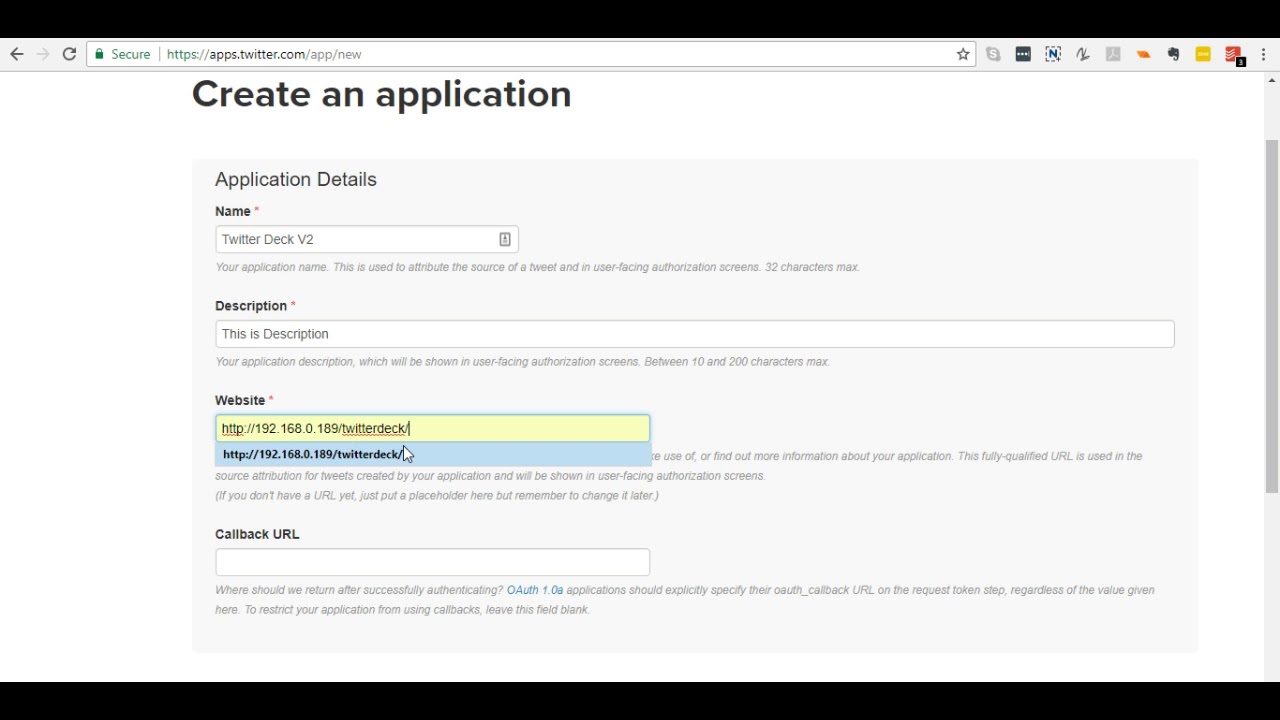
Task: Click the browser forward arrow
Action: (43, 54)
